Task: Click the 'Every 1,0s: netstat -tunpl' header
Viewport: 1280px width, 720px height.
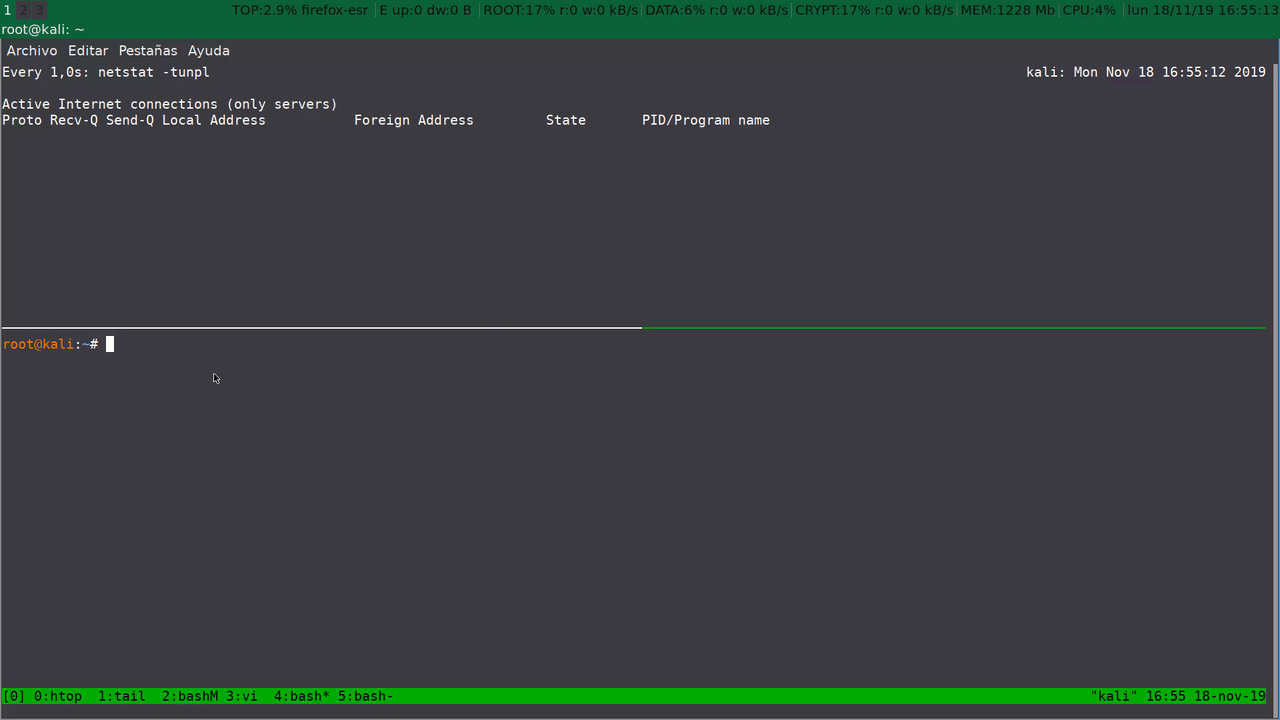Action: click(x=106, y=72)
